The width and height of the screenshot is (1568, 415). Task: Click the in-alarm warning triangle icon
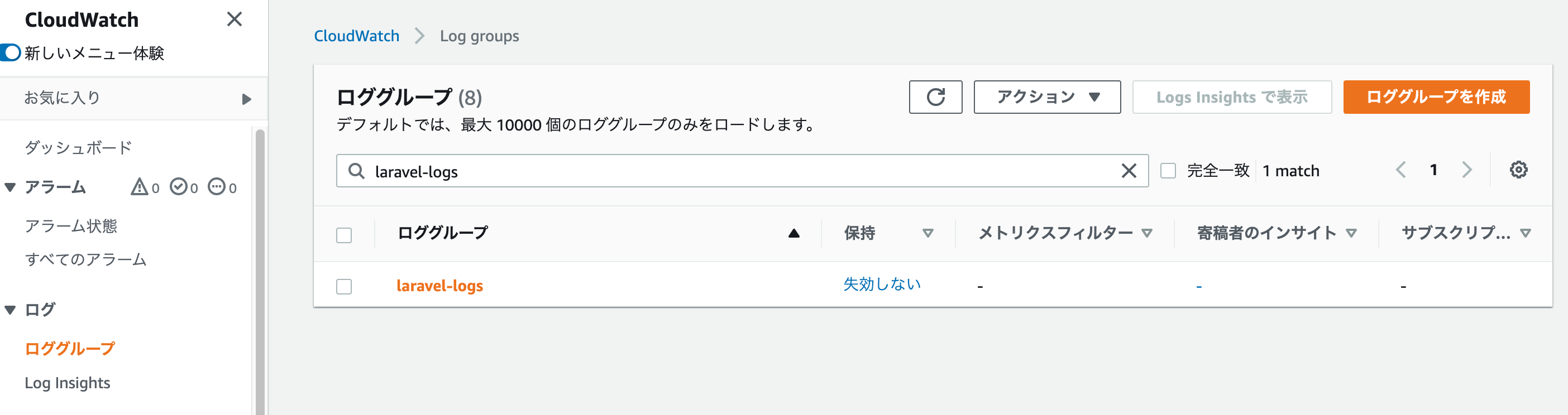coord(140,186)
